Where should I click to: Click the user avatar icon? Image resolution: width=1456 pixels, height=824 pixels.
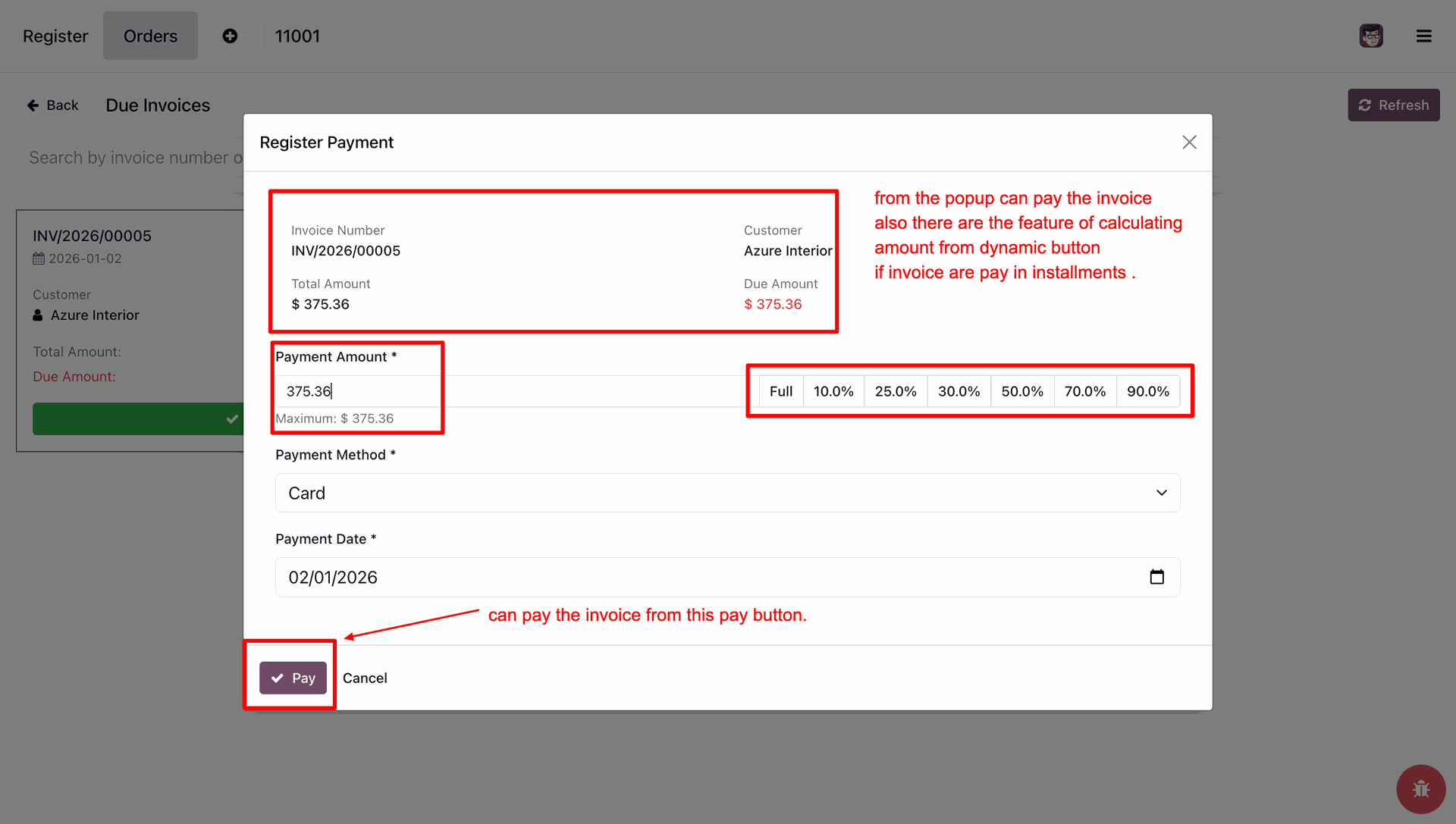coord(1370,36)
